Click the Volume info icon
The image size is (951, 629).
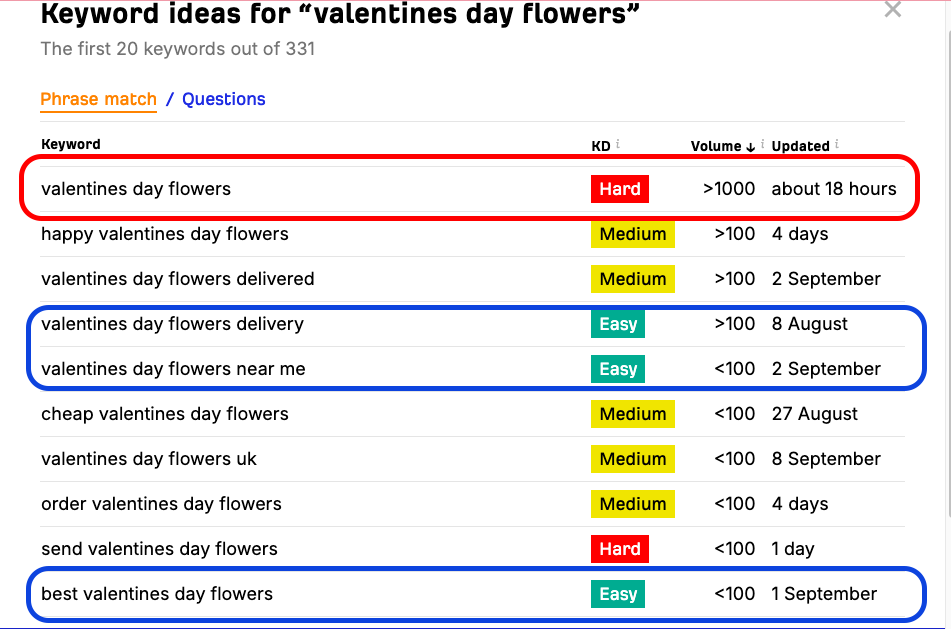(x=763, y=144)
